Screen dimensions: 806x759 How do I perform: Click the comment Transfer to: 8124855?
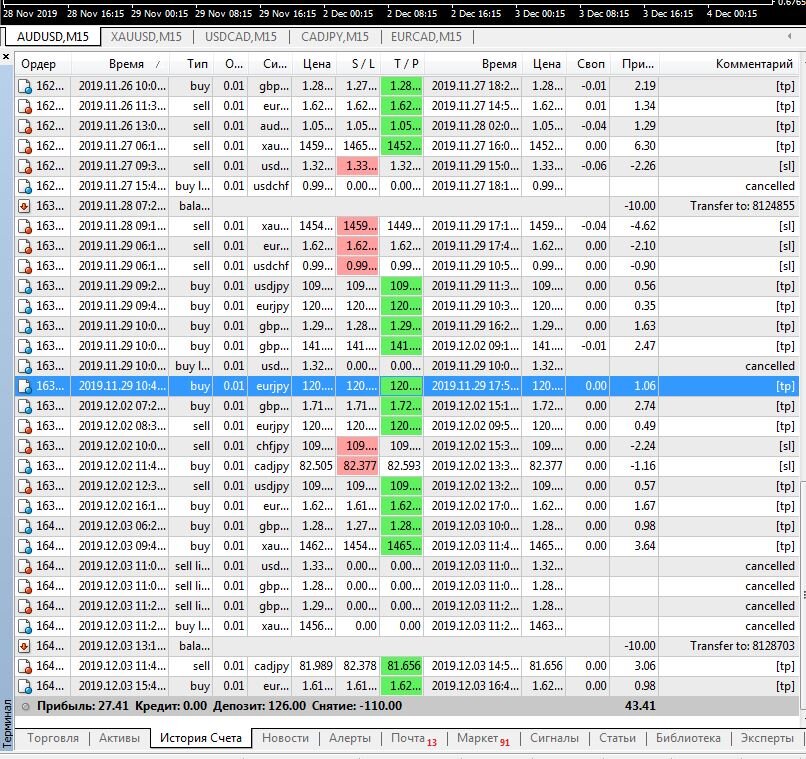click(x=742, y=206)
